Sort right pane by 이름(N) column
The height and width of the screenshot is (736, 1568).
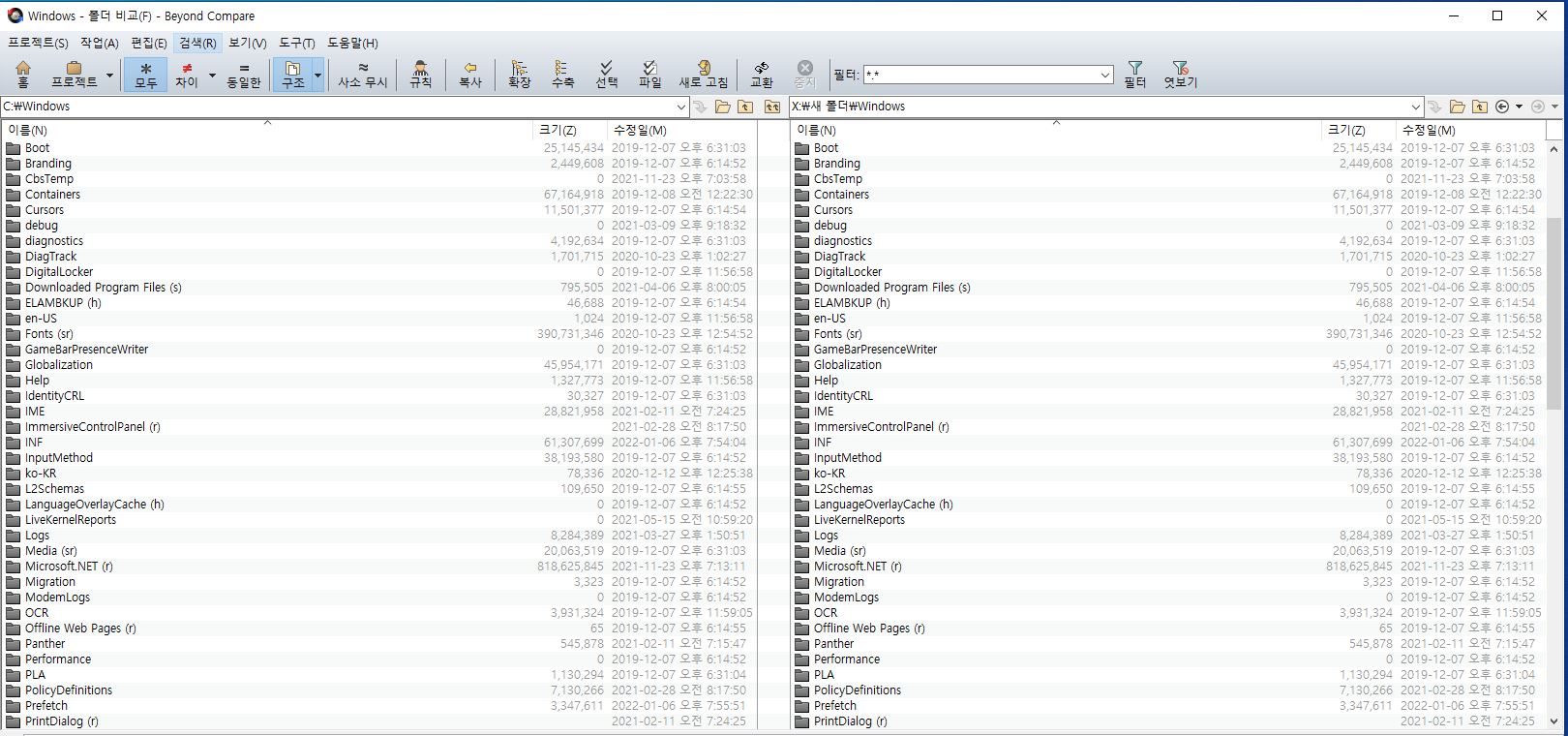1056,130
